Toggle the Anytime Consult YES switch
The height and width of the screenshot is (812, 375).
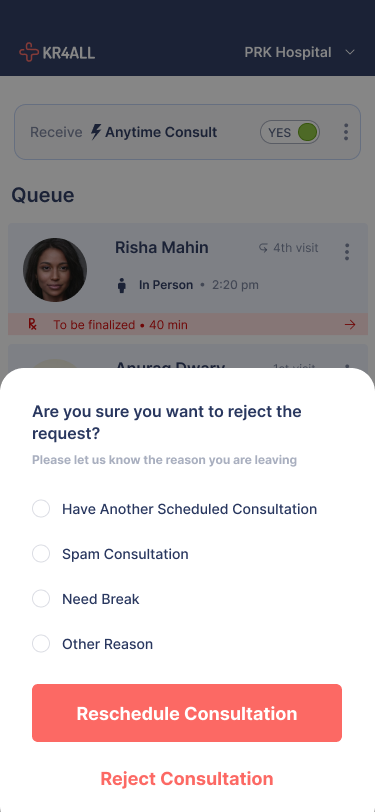coord(290,132)
